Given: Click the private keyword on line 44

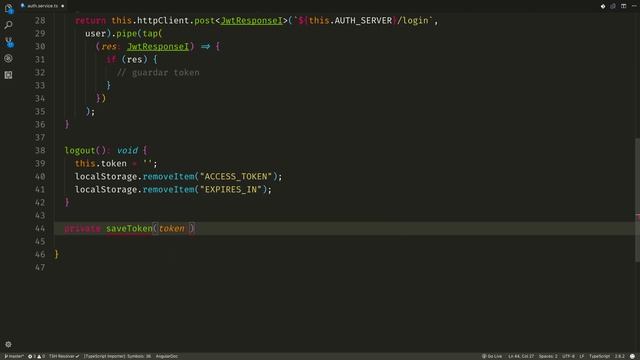Looking at the screenshot, I should coord(82,229).
